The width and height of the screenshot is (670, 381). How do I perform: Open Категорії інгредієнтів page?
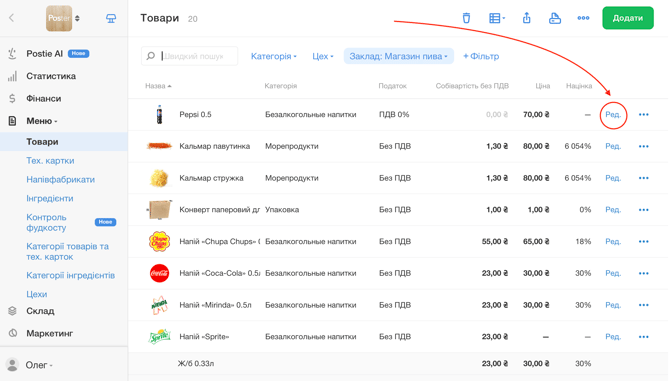71,275
